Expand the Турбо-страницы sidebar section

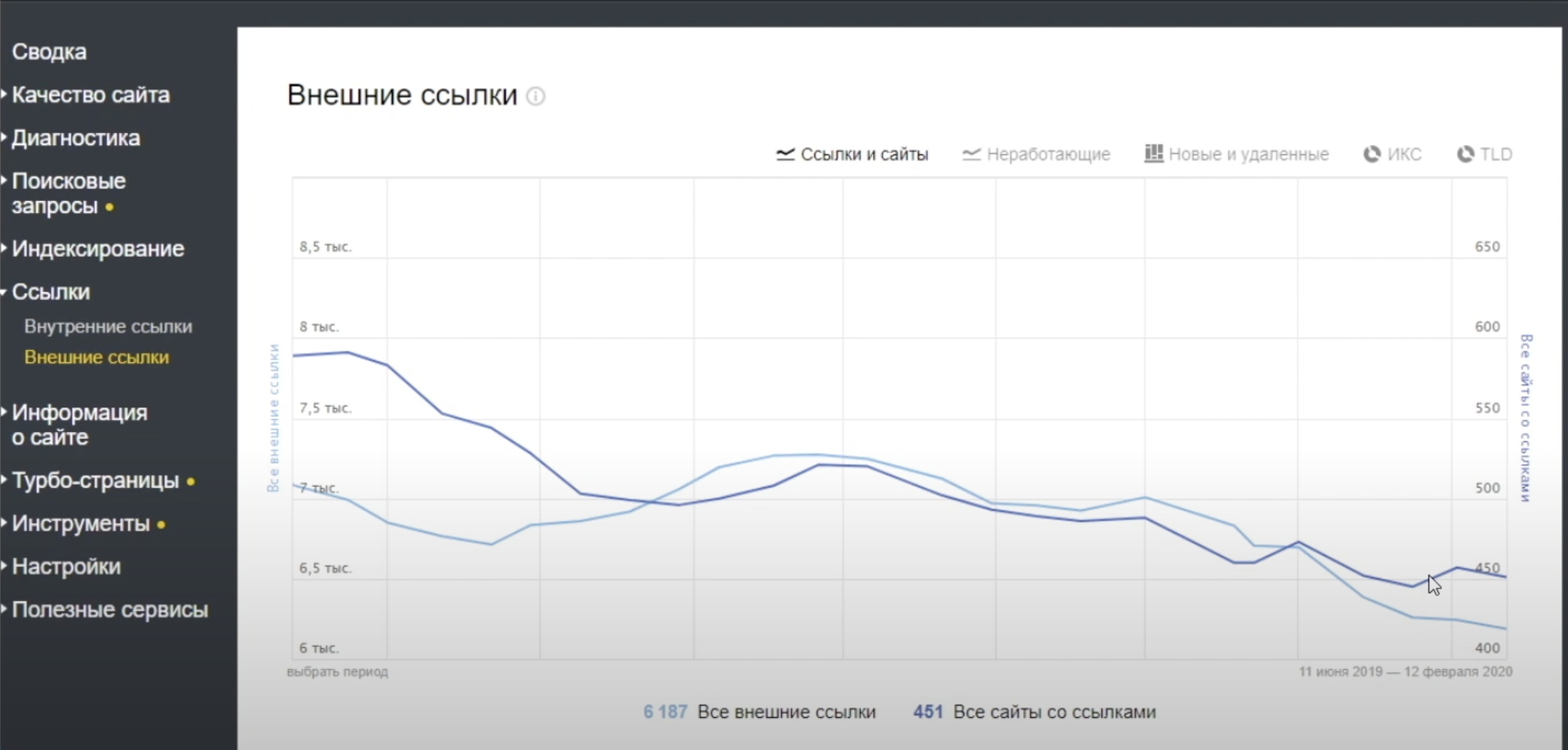(x=96, y=481)
